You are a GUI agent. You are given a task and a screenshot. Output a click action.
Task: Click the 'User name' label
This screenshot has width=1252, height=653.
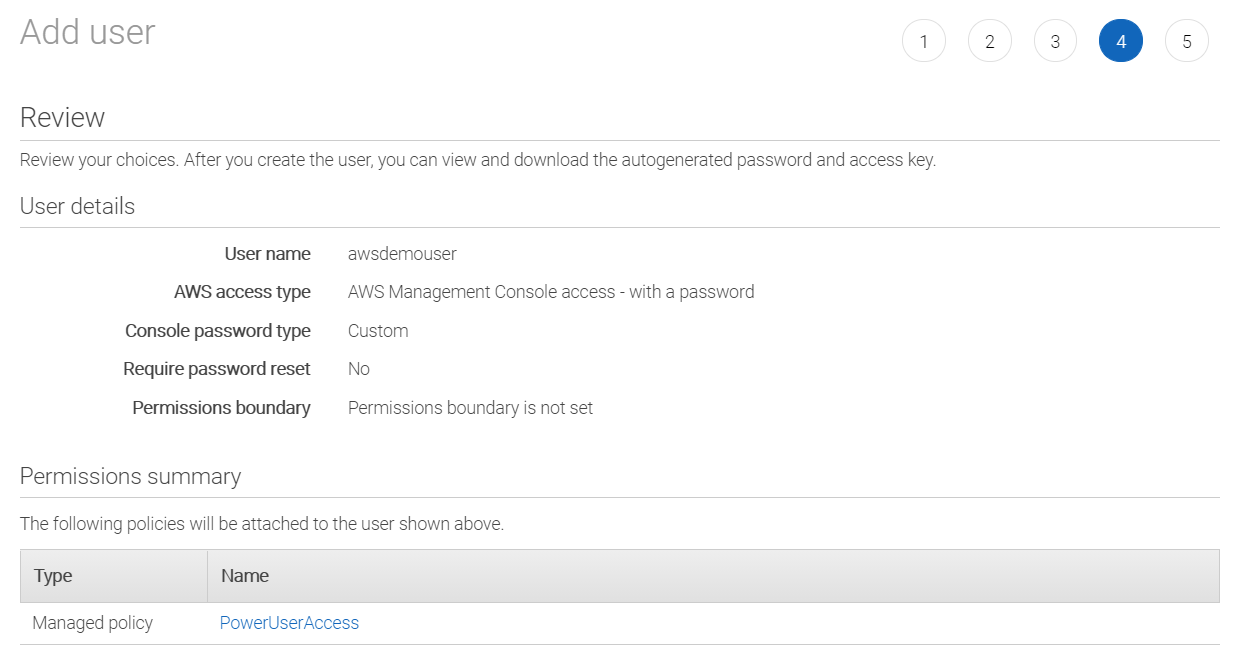pos(267,254)
